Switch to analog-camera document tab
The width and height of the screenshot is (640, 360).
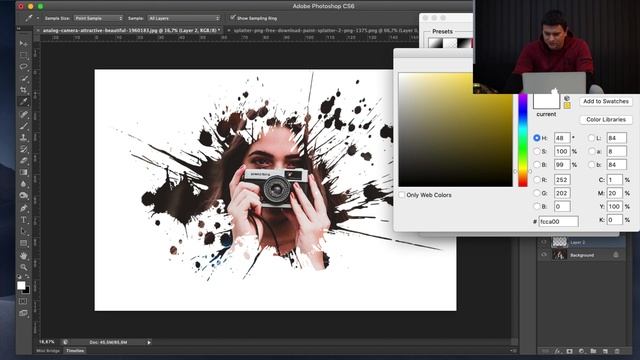pos(131,30)
